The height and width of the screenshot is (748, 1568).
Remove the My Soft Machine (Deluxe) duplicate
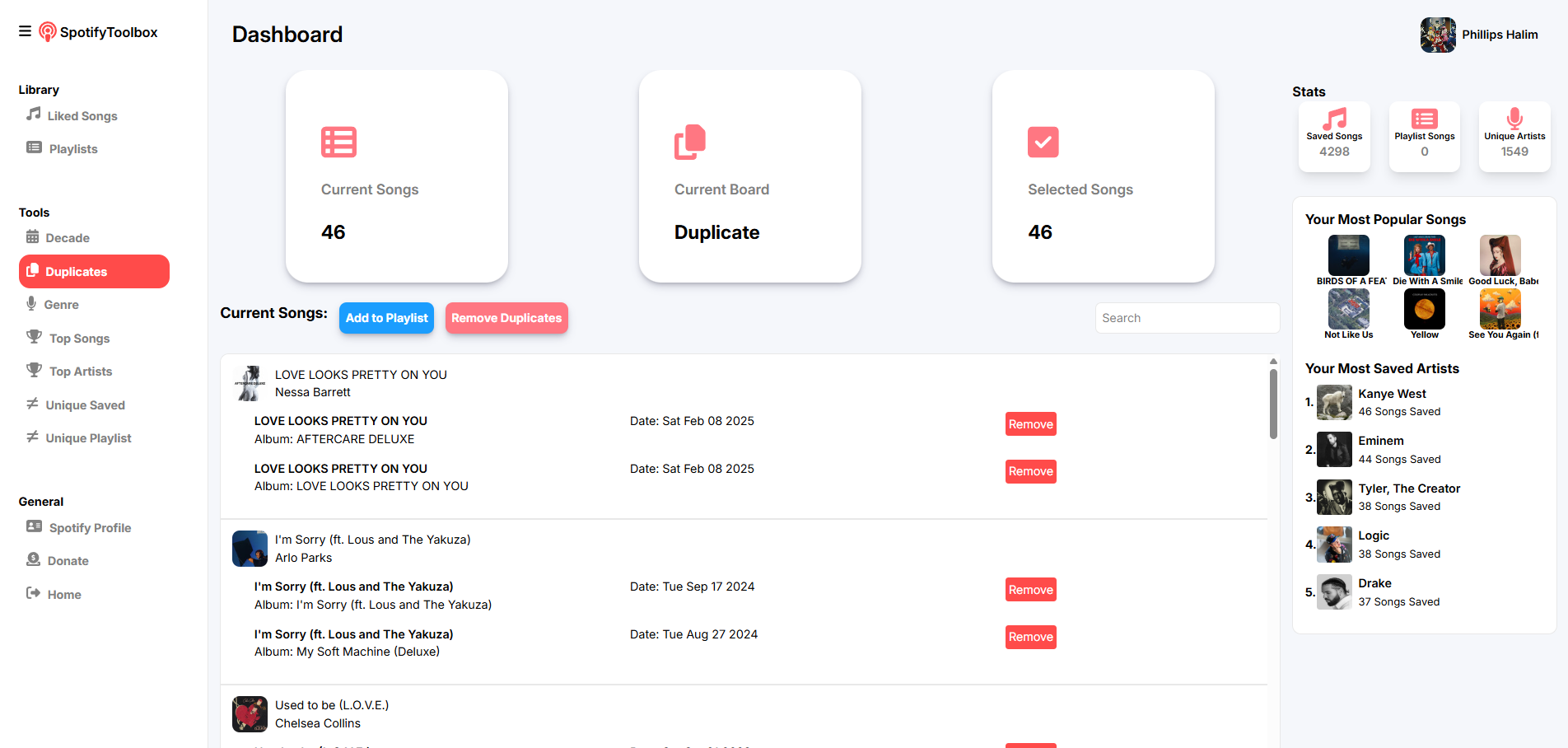pyautogui.click(x=1030, y=637)
